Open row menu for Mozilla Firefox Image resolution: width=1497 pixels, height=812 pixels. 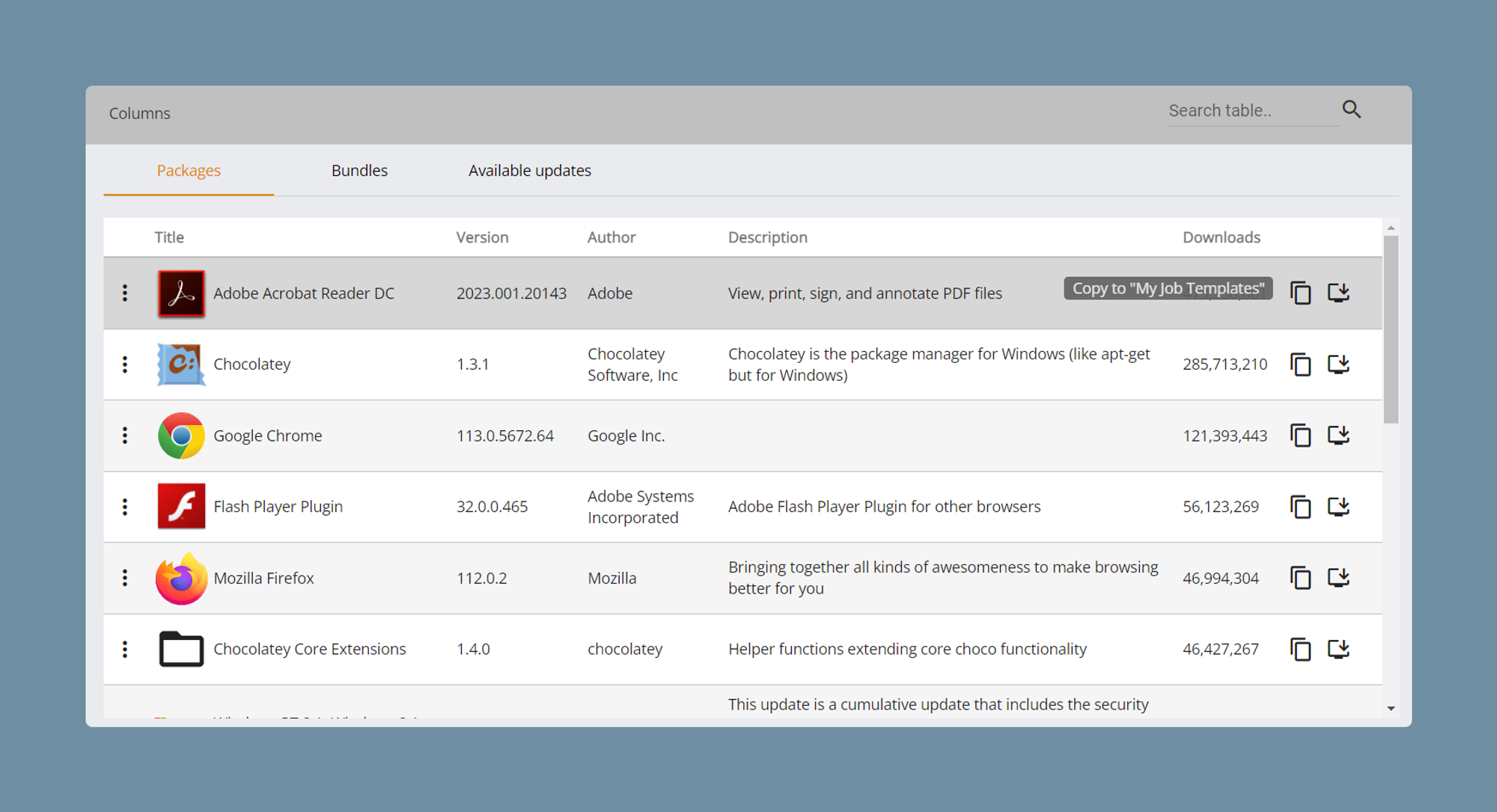pyautogui.click(x=125, y=578)
